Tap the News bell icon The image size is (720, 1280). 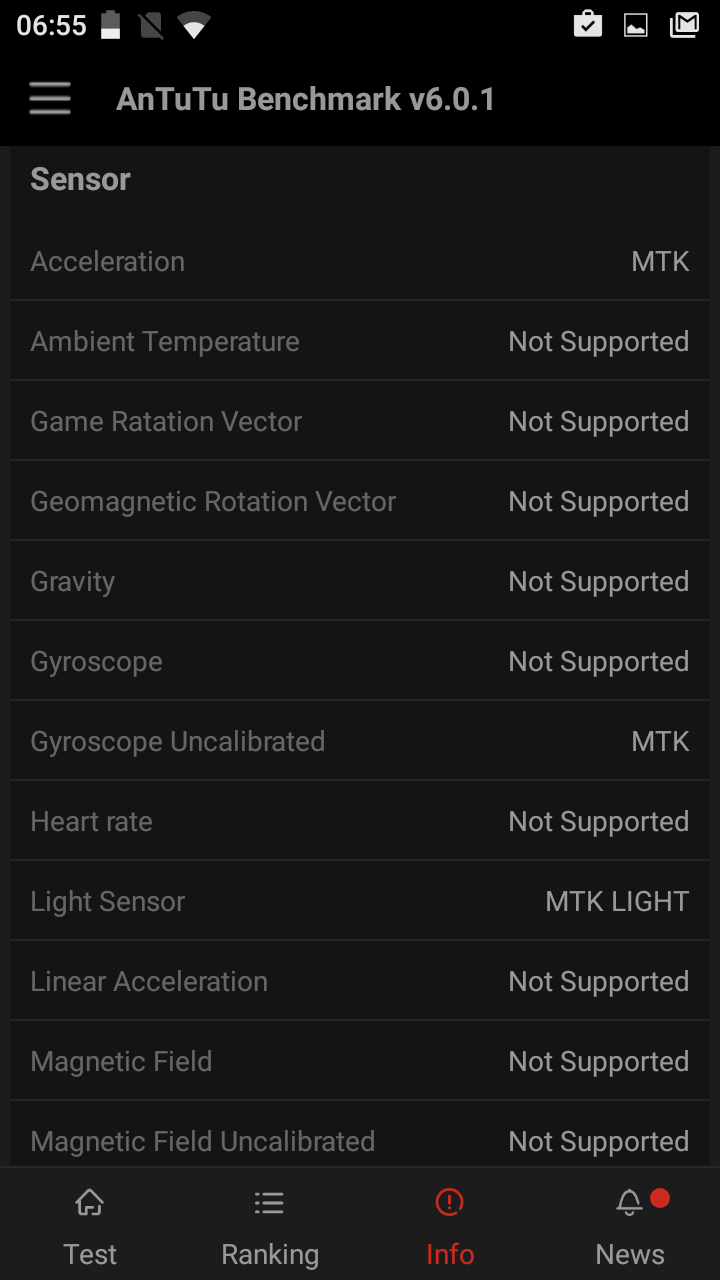(629, 1203)
